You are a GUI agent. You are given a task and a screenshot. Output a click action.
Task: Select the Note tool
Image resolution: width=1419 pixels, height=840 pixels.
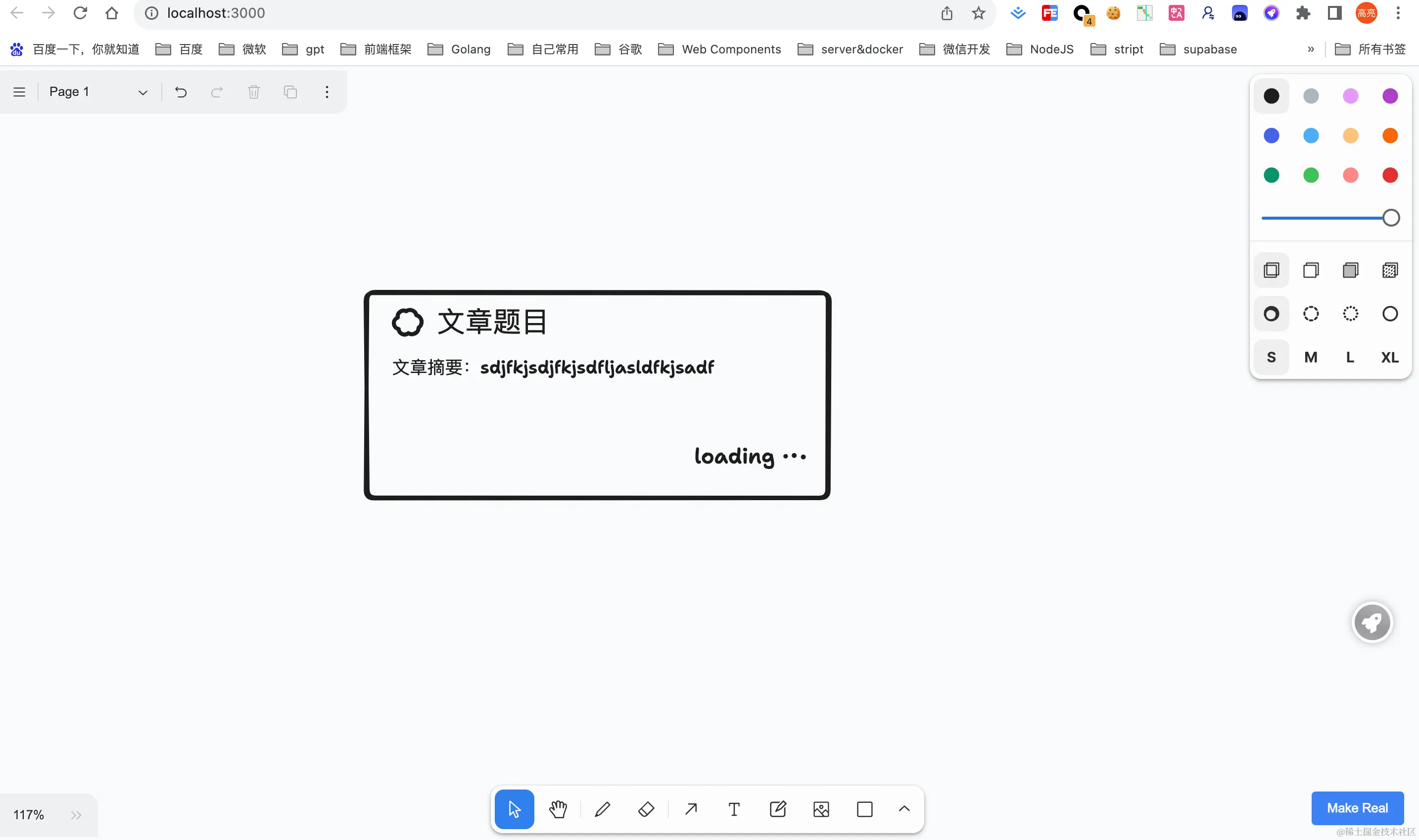click(778, 809)
